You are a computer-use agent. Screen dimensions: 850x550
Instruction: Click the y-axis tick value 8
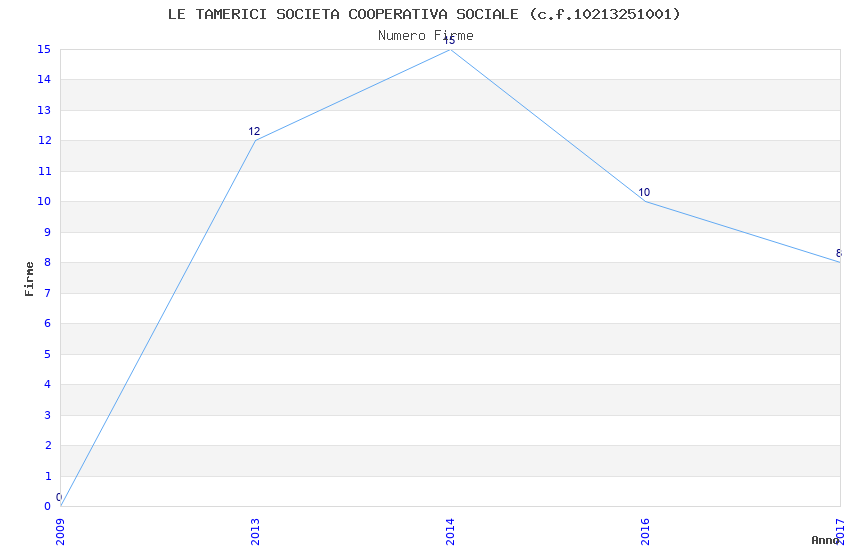(x=48, y=262)
